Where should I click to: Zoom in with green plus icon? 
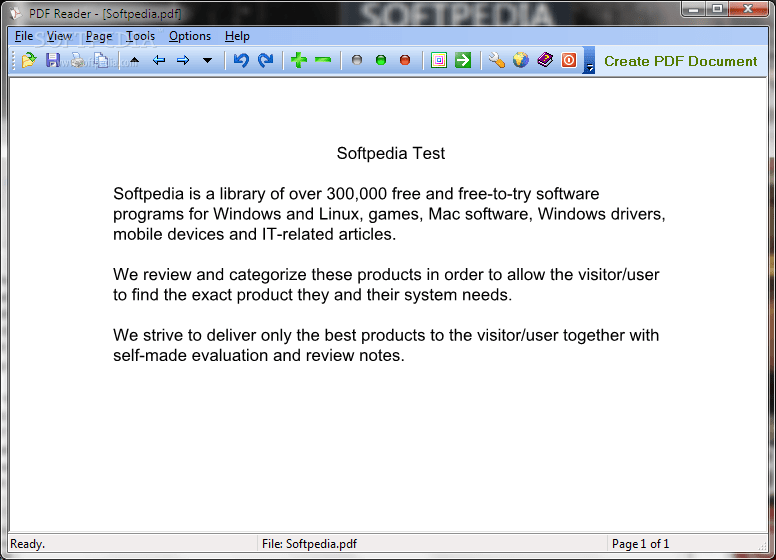[x=299, y=60]
